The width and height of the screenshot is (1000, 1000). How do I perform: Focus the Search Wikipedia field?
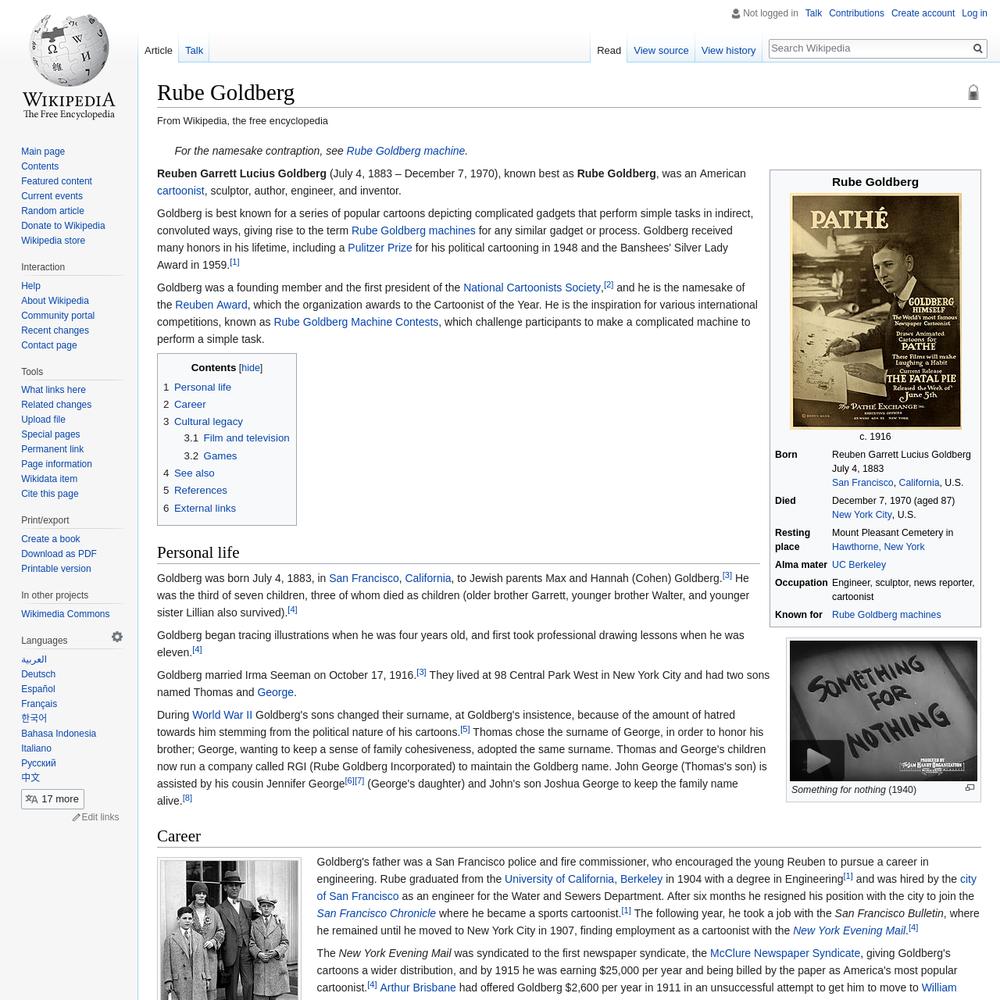pos(871,48)
